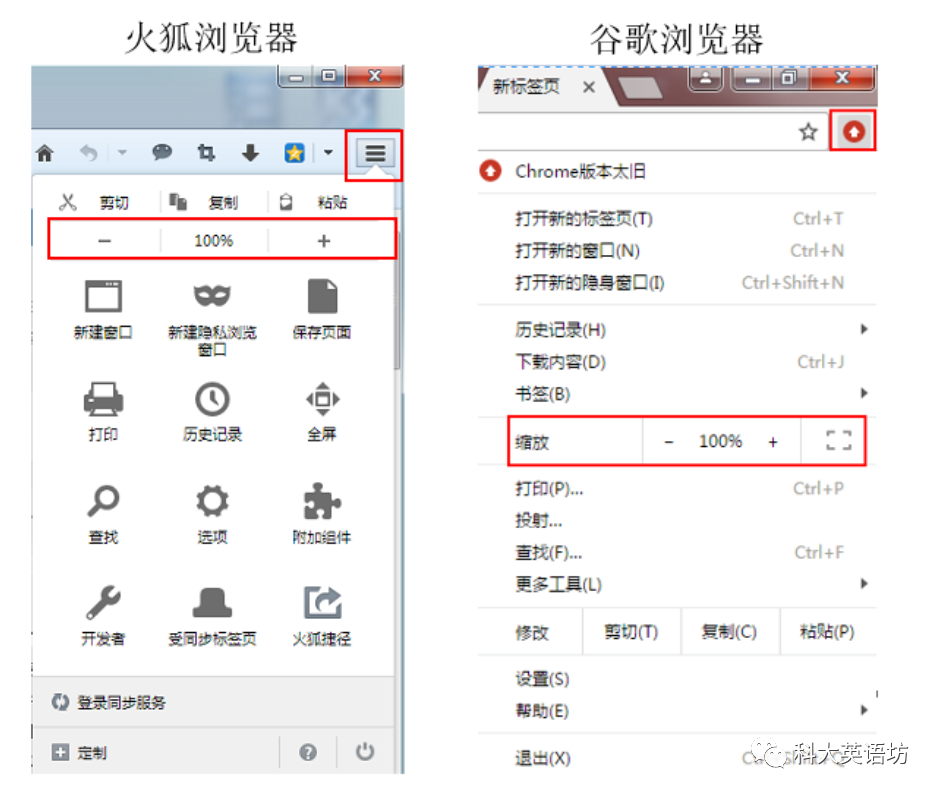Toggle Chrome fullscreen icon in zoom row
This screenshot has height=795, width=939.
[838, 441]
